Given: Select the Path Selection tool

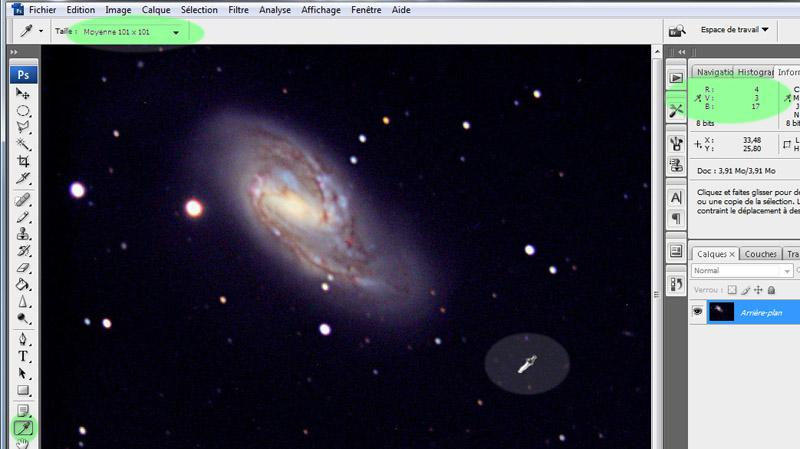Looking at the screenshot, I should pos(22,373).
